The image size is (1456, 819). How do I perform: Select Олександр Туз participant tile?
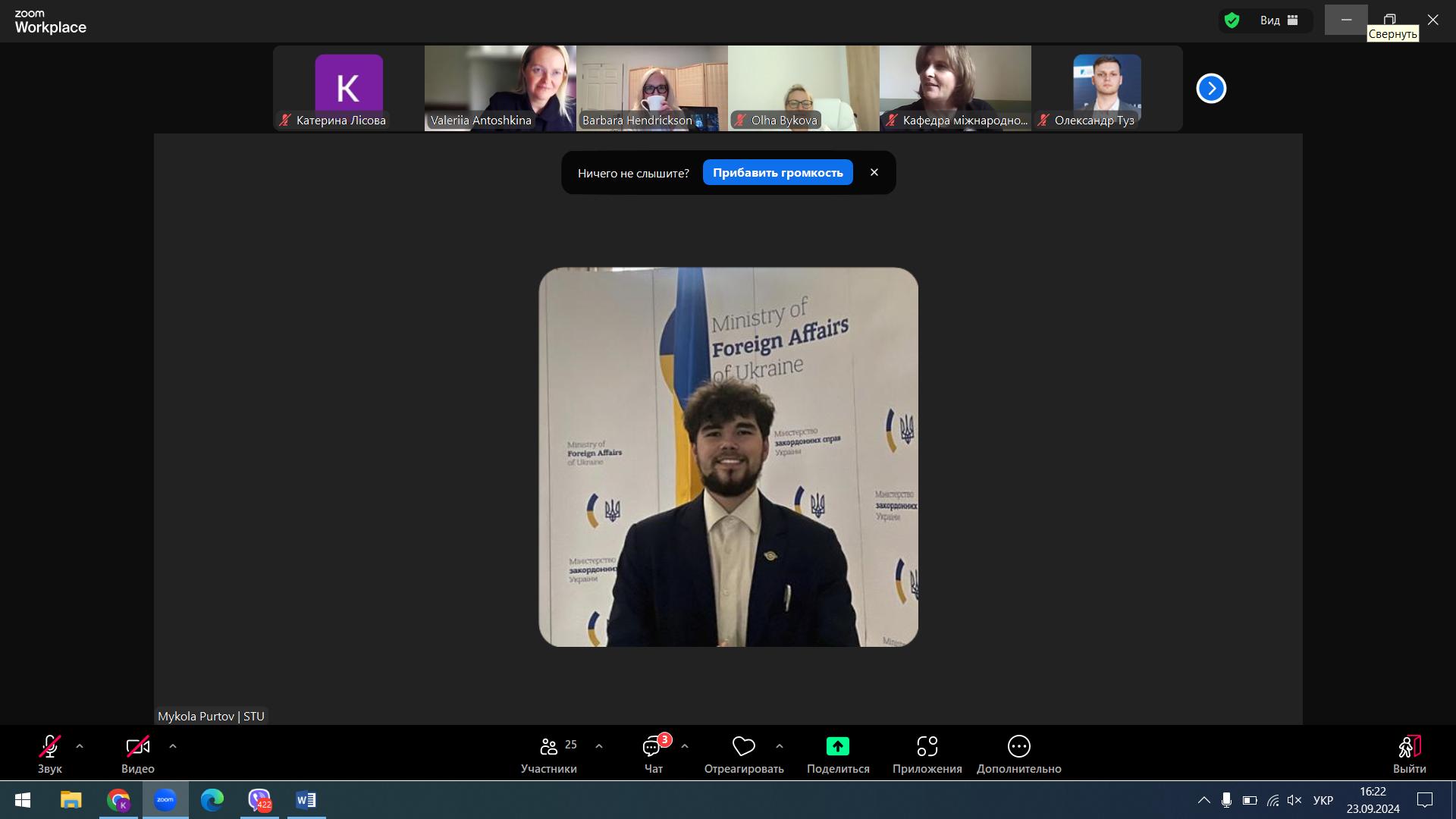[x=1107, y=88]
